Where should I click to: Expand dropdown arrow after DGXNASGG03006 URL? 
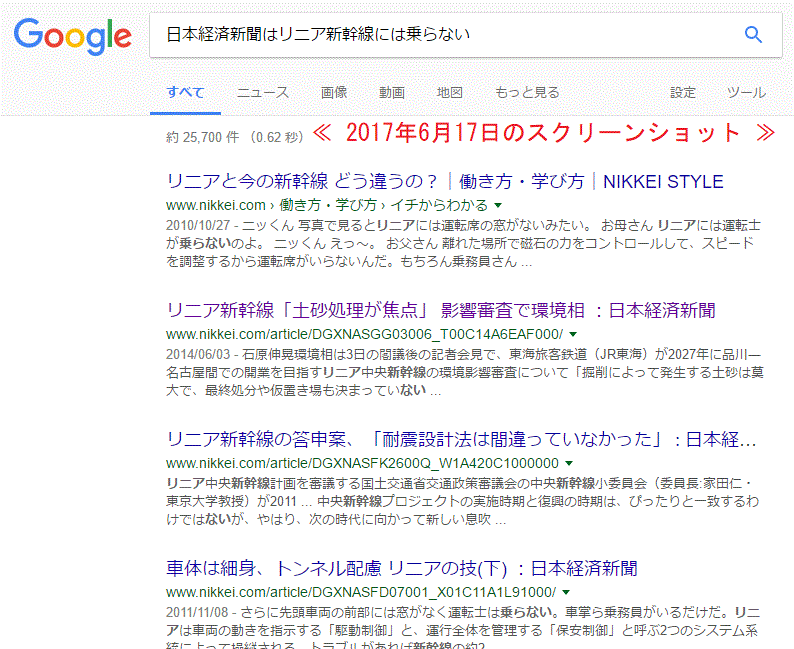[x=573, y=334]
